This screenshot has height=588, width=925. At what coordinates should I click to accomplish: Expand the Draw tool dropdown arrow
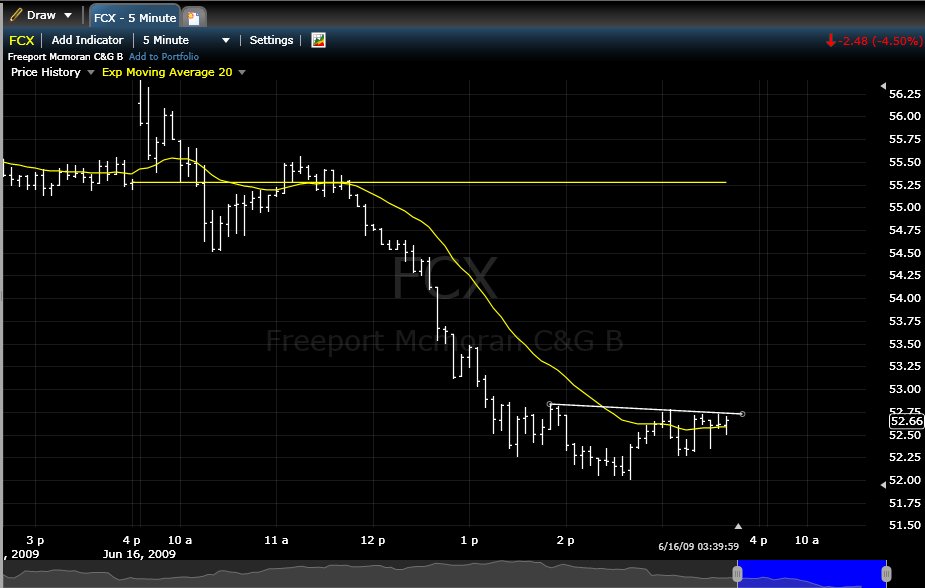[x=68, y=15]
